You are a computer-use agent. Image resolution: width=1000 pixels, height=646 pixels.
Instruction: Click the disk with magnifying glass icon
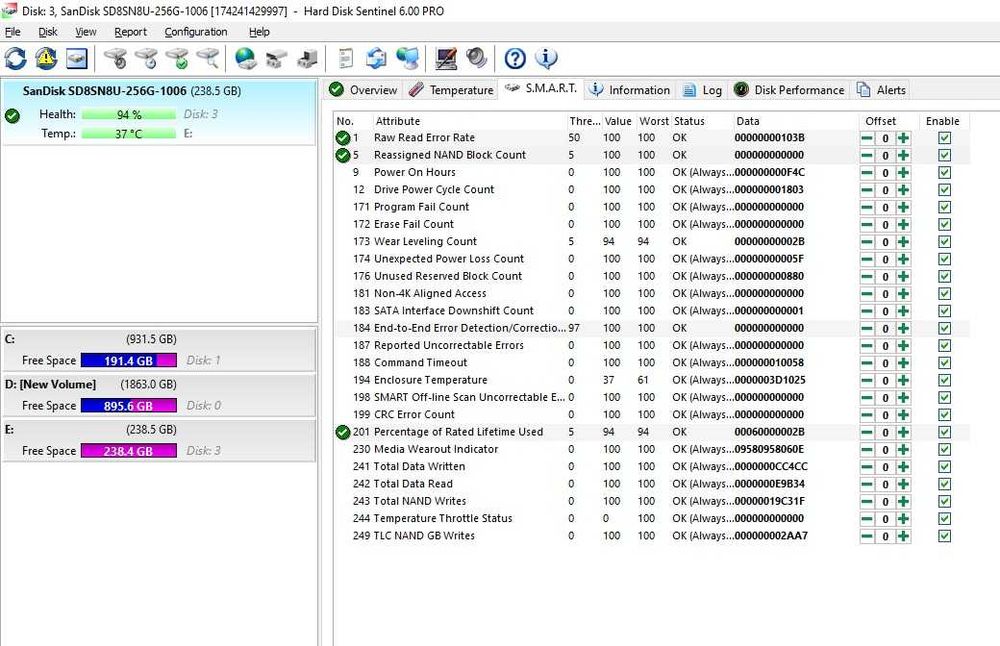208,59
